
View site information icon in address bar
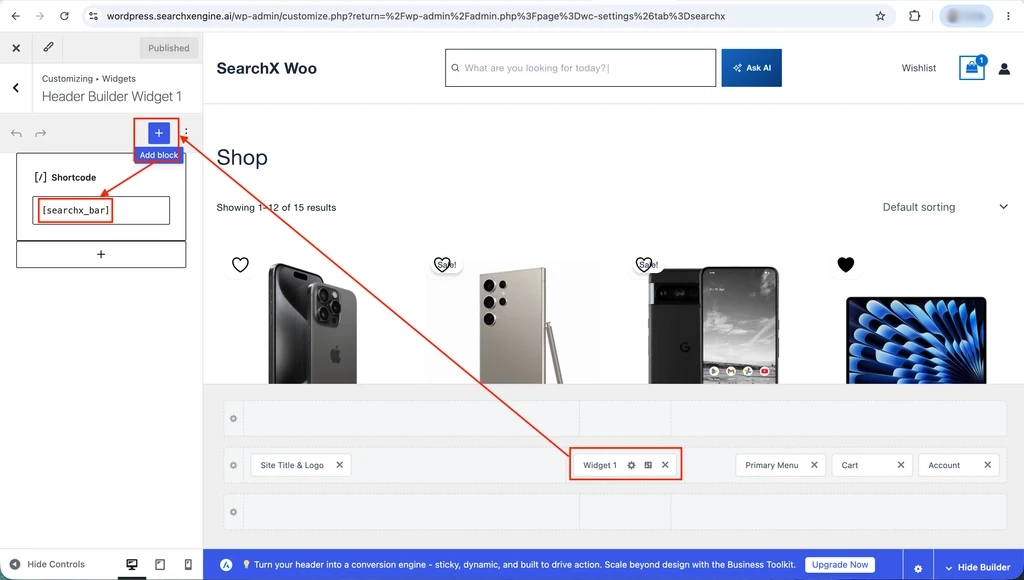coord(93,16)
